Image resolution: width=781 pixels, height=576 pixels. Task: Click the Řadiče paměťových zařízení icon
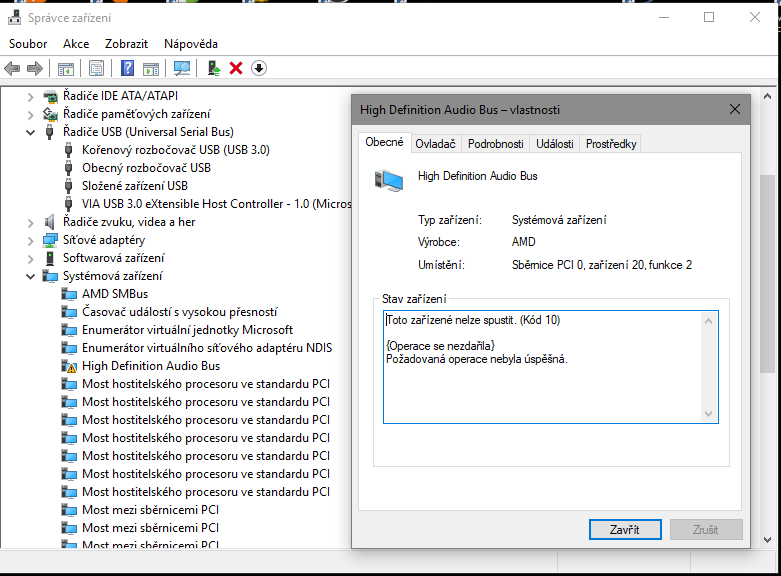(50, 114)
